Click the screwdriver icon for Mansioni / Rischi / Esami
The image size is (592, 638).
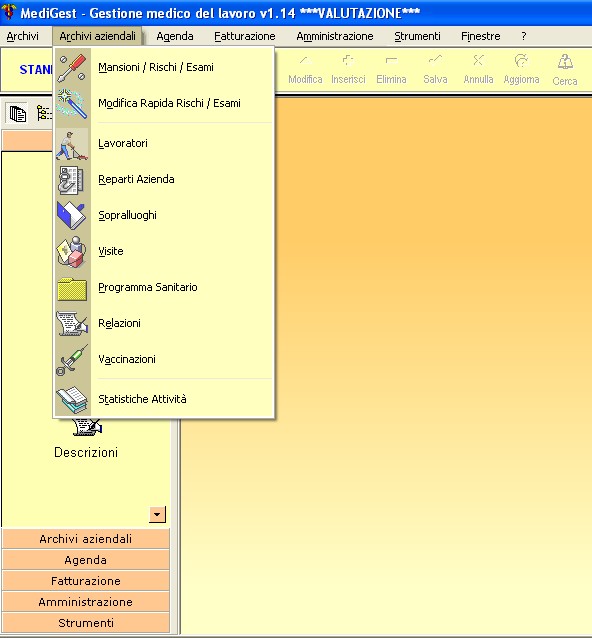(72, 68)
